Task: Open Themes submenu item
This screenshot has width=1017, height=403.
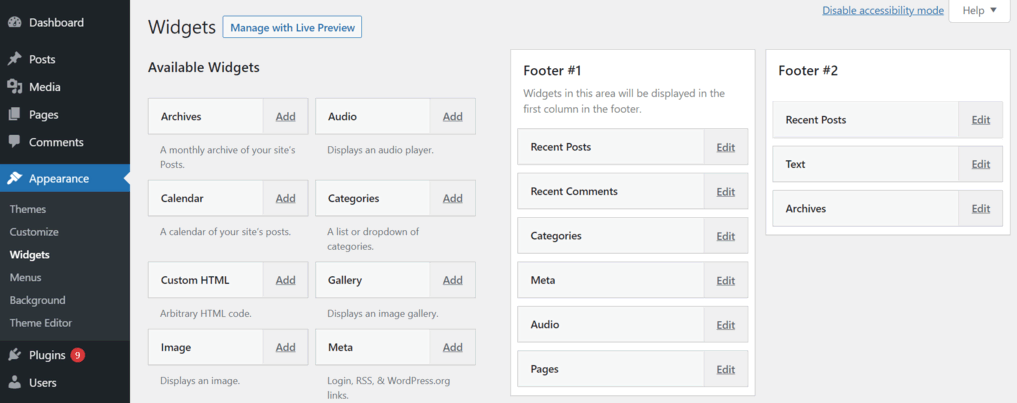Action: point(28,209)
